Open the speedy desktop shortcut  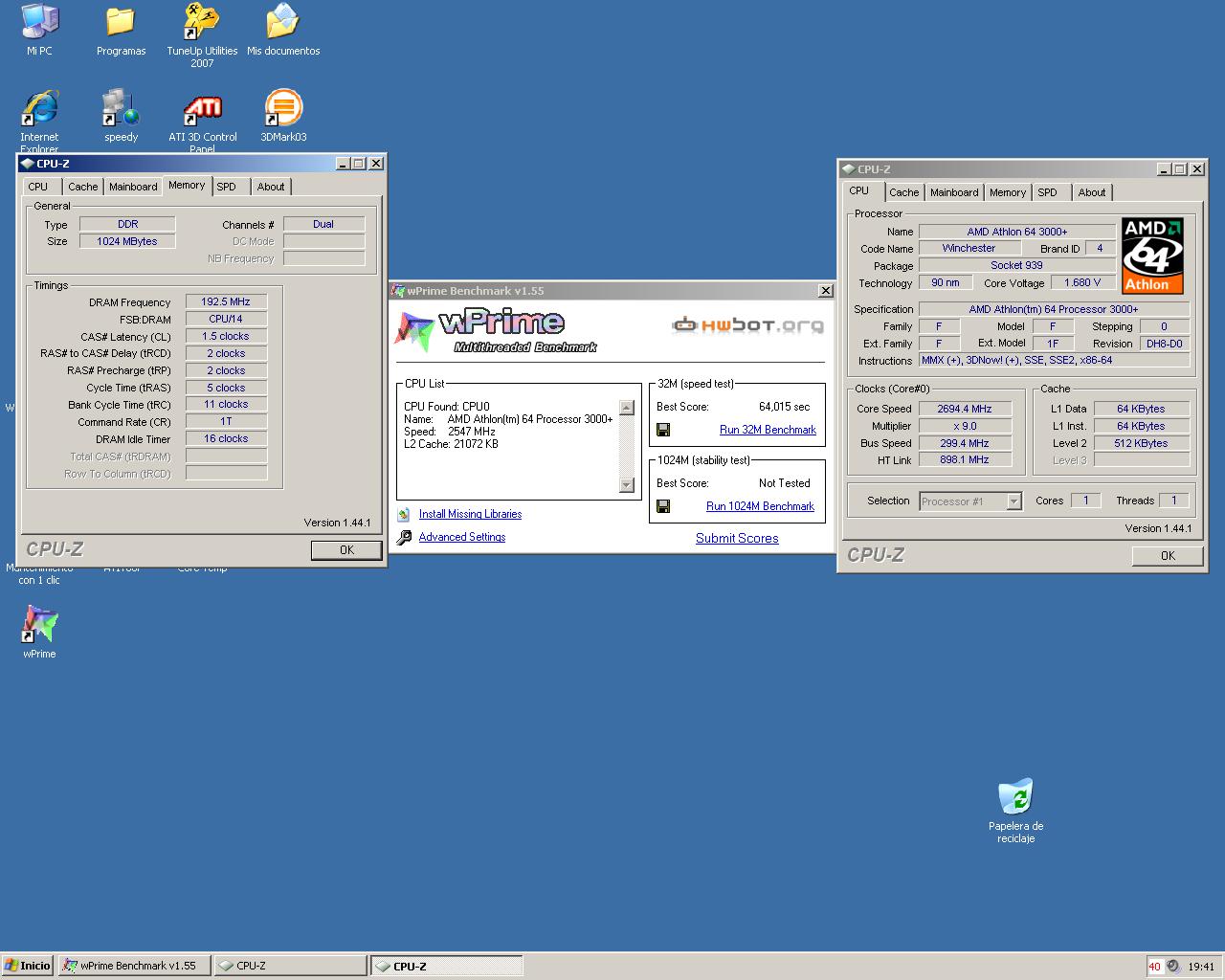(x=121, y=108)
